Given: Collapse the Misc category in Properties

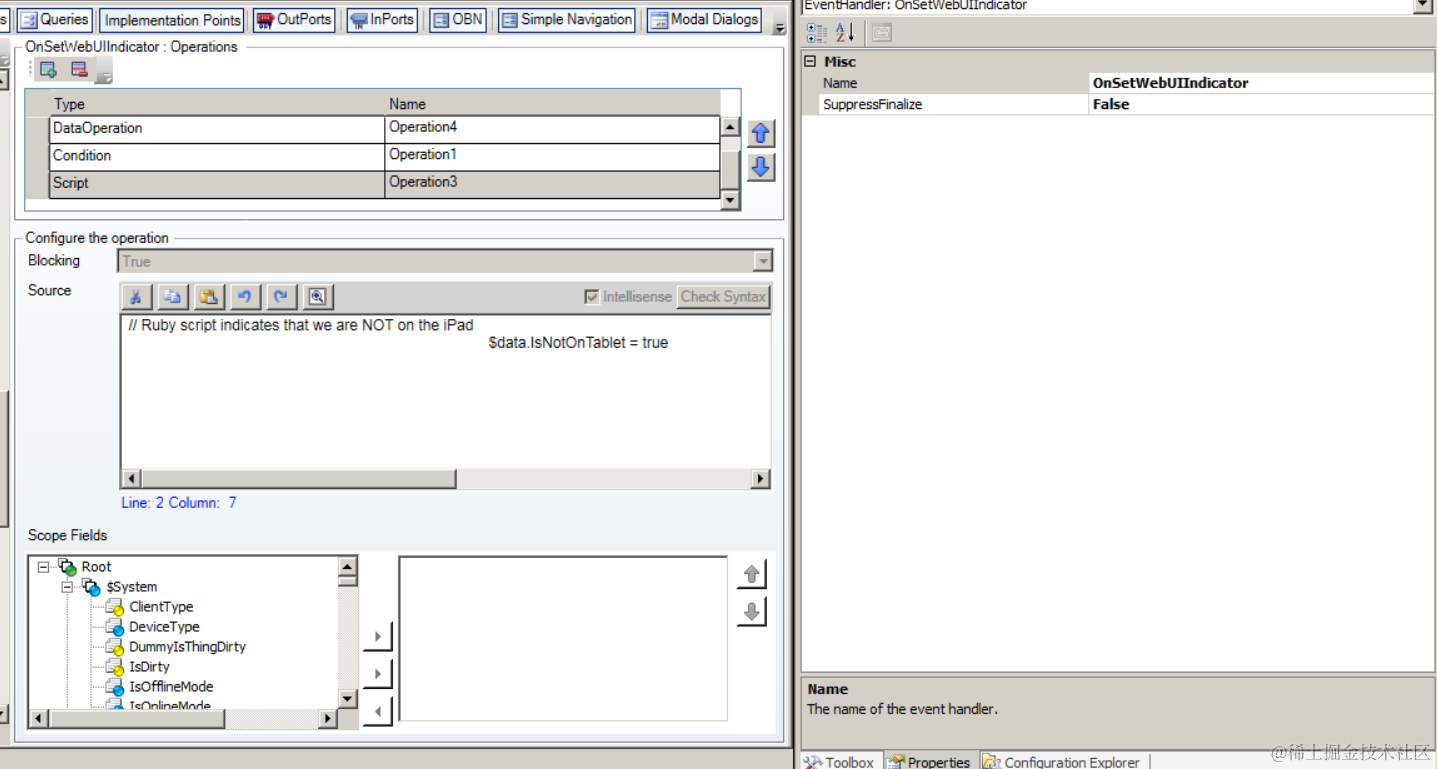Looking at the screenshot, I should pos(811,61).
